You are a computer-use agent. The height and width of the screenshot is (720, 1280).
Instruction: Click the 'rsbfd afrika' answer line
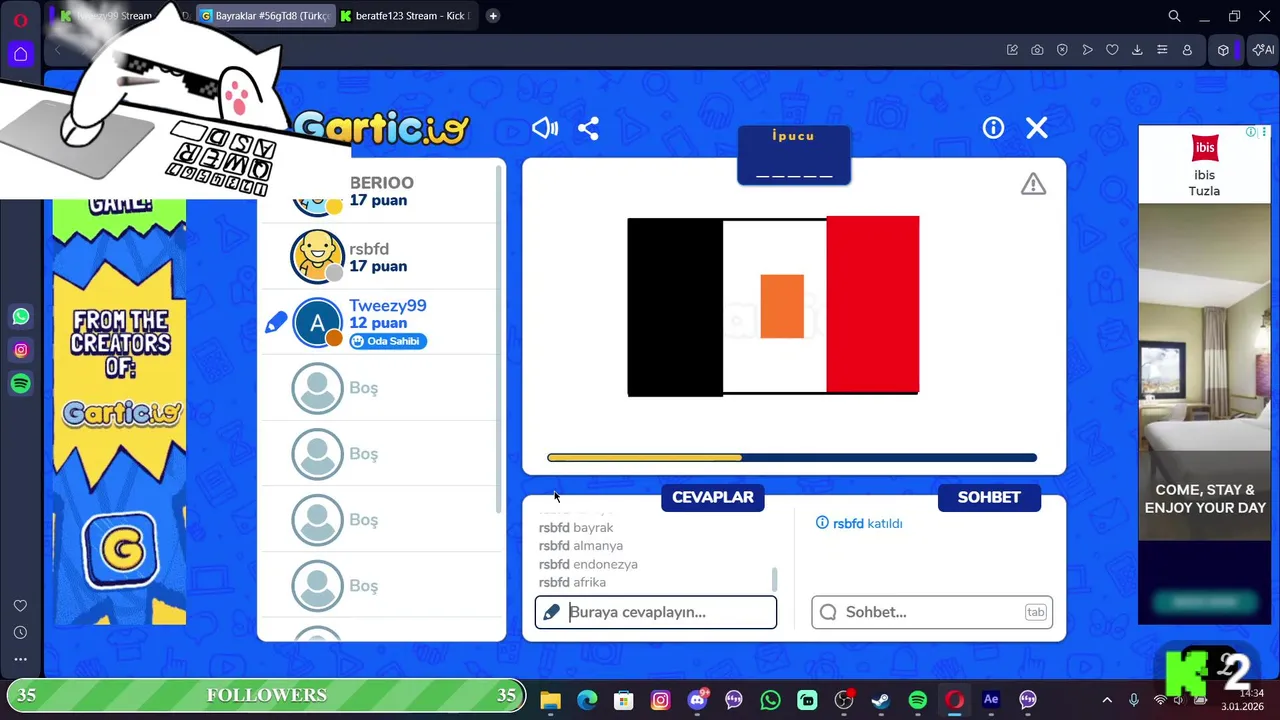pyautogui.click(x=572, y=582)
